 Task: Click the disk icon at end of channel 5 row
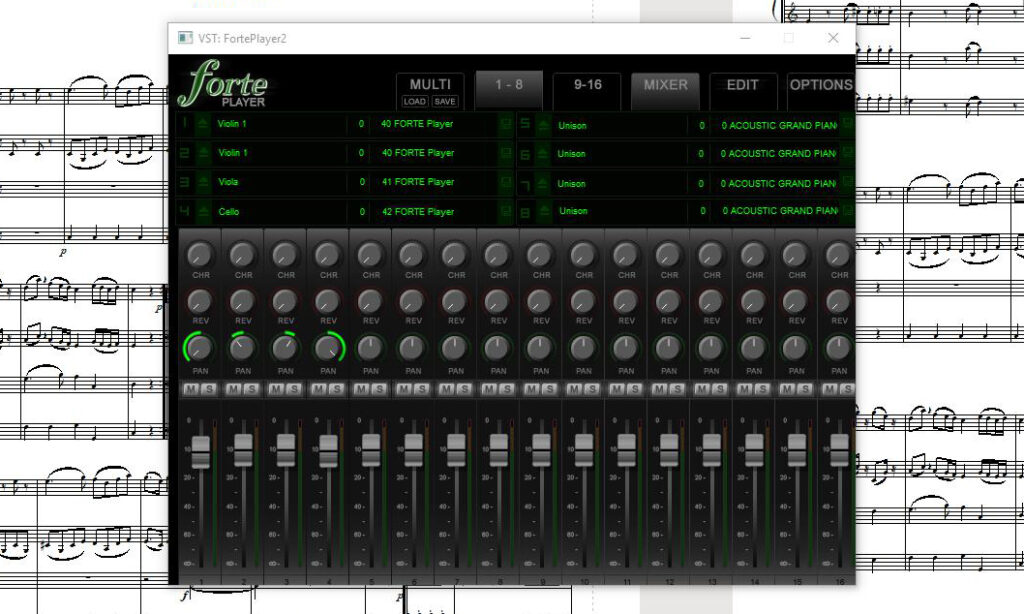(x=848, y=123)
